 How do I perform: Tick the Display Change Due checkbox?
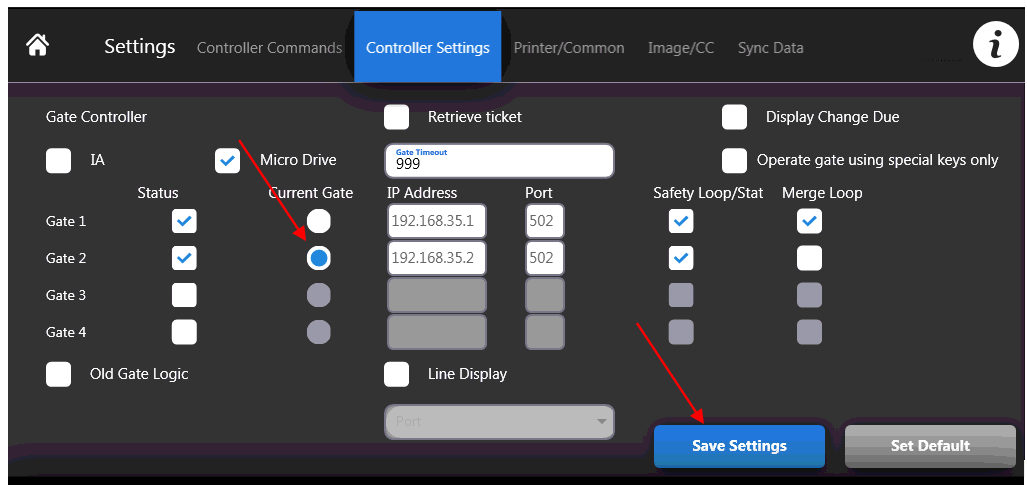point(735,117)
